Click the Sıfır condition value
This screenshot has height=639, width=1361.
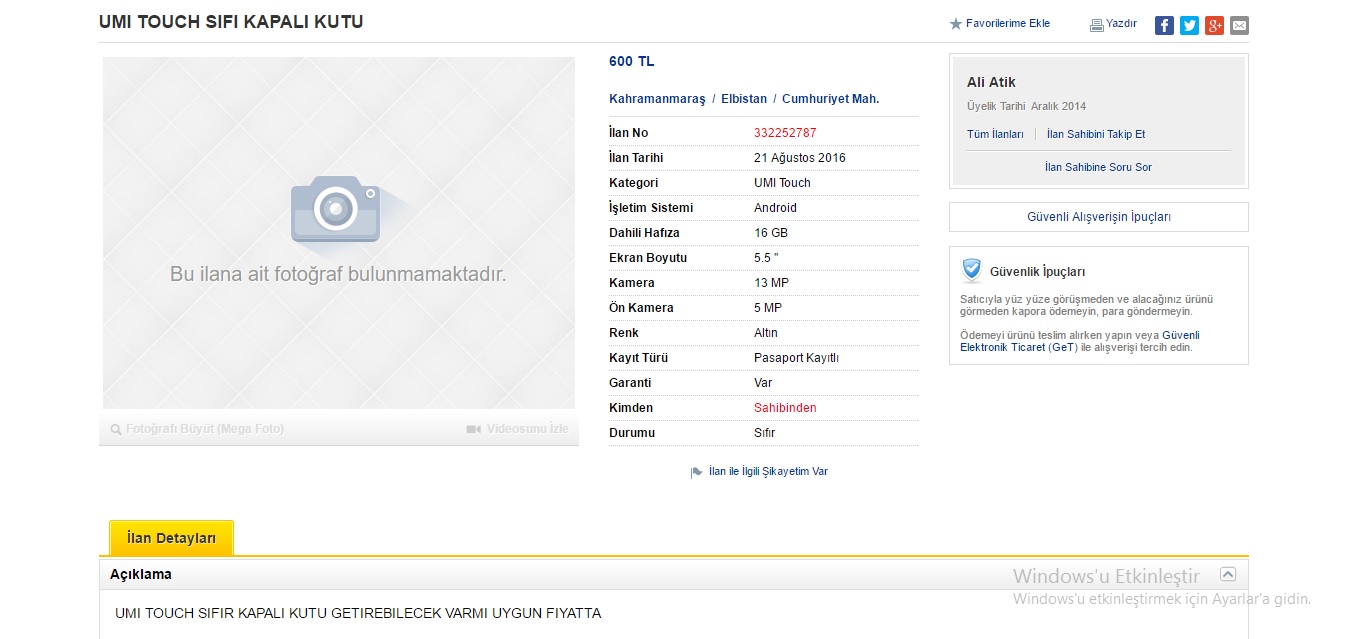tap(764, 433)
